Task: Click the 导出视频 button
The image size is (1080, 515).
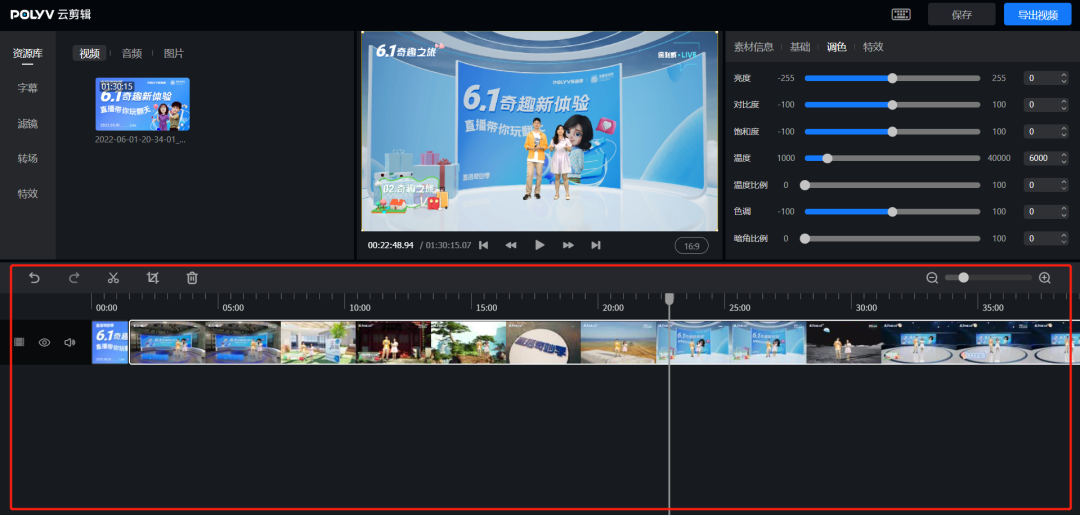Action: coord(1036,14)
